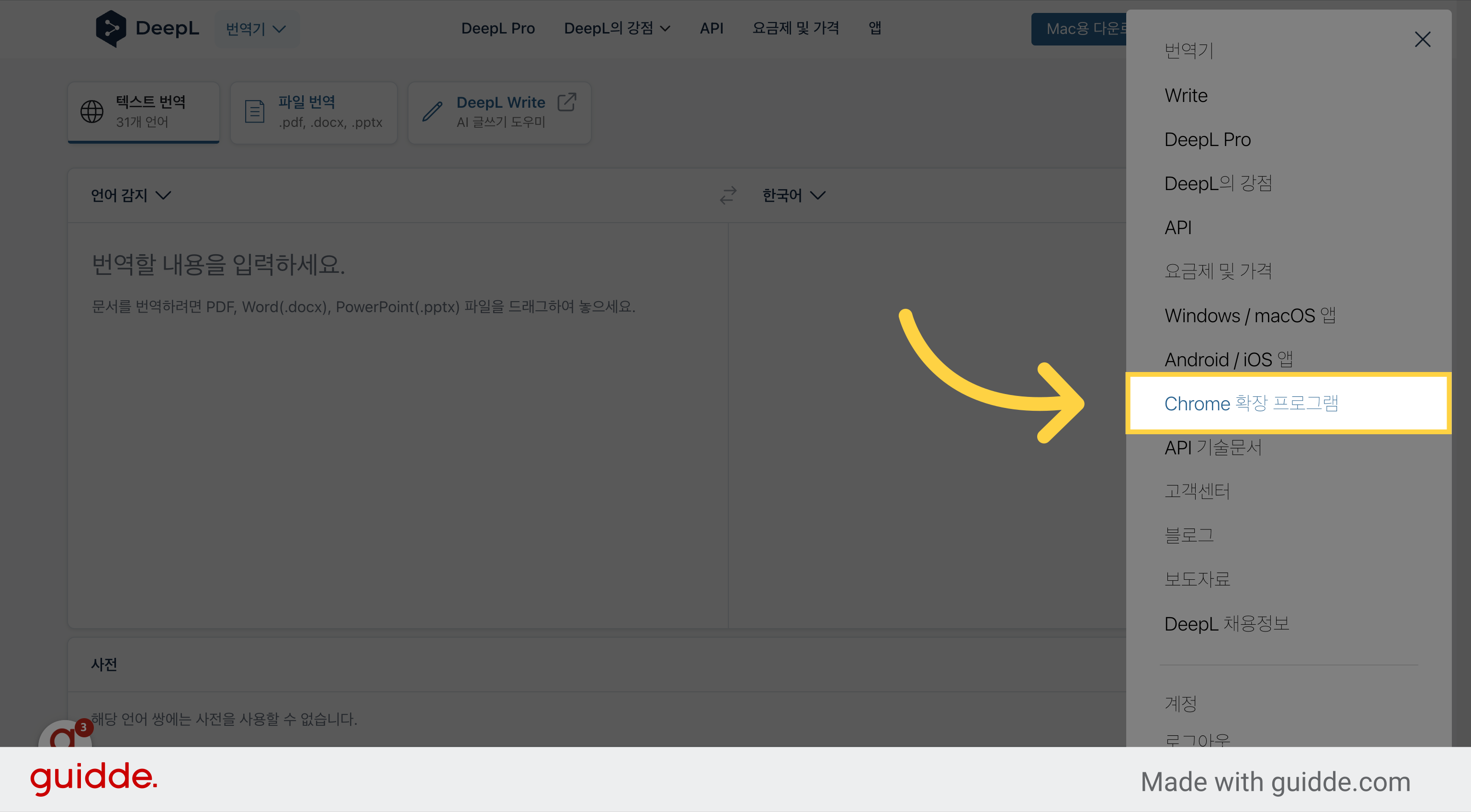Open the 언어 감지 source language dropdown
Screen dimensions: 1471x812
tap(131, 195)
